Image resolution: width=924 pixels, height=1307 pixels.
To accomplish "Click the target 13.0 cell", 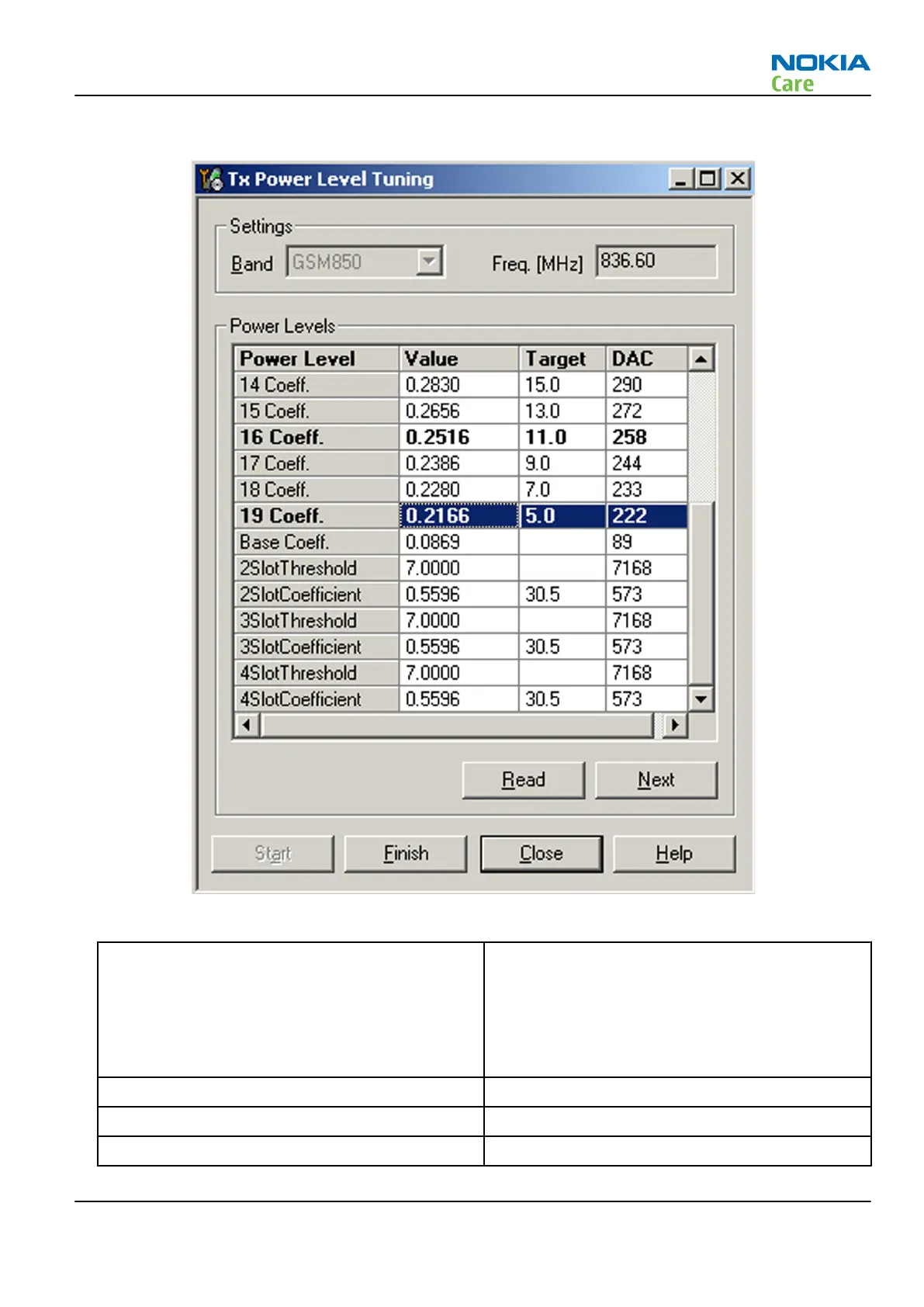I will (x=562, y=411).
